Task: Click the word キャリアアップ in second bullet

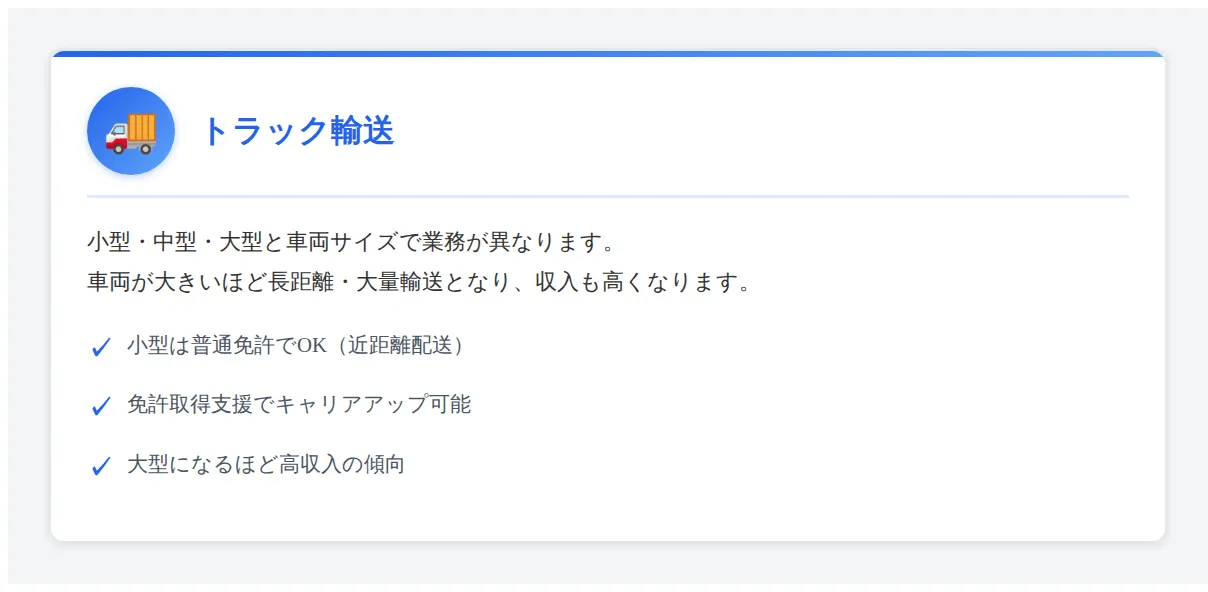Action: click(350, 405)
